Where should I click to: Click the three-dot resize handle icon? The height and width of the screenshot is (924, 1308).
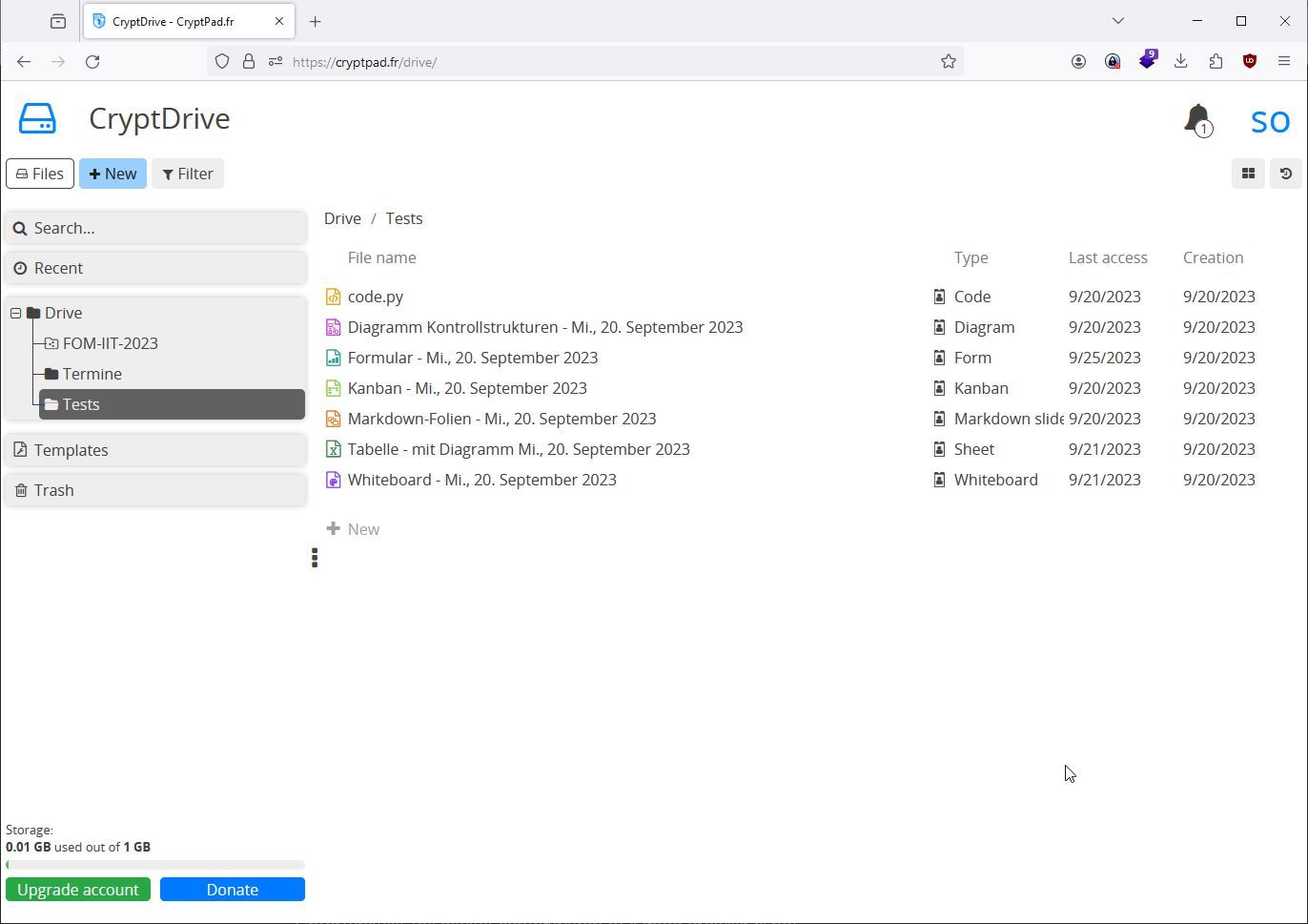[315, 558]
